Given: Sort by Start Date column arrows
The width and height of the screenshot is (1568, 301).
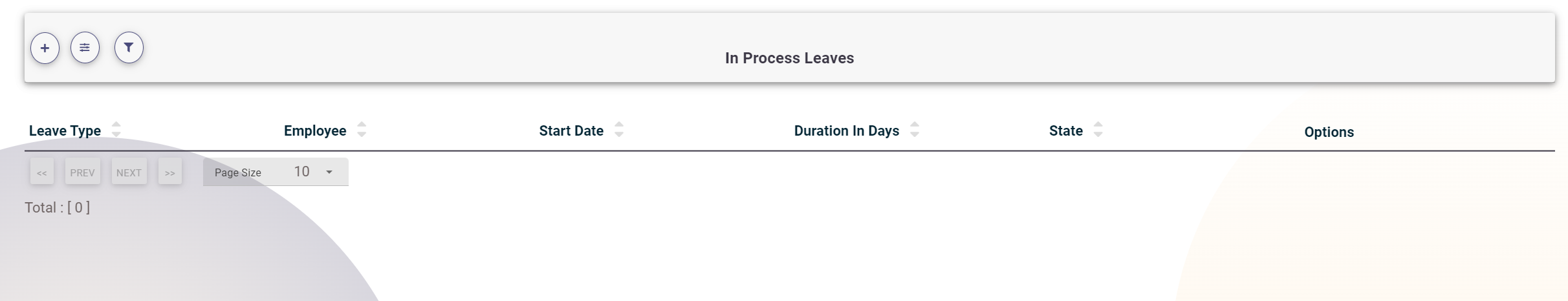Looking at the screenshot, I should [x=619, y=130].
